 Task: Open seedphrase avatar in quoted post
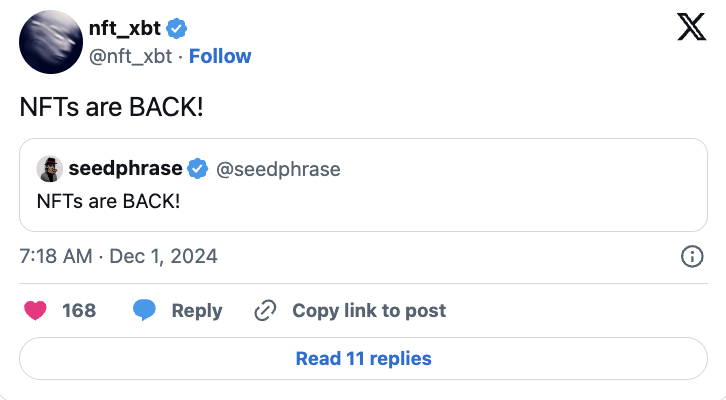pos(49,169)
